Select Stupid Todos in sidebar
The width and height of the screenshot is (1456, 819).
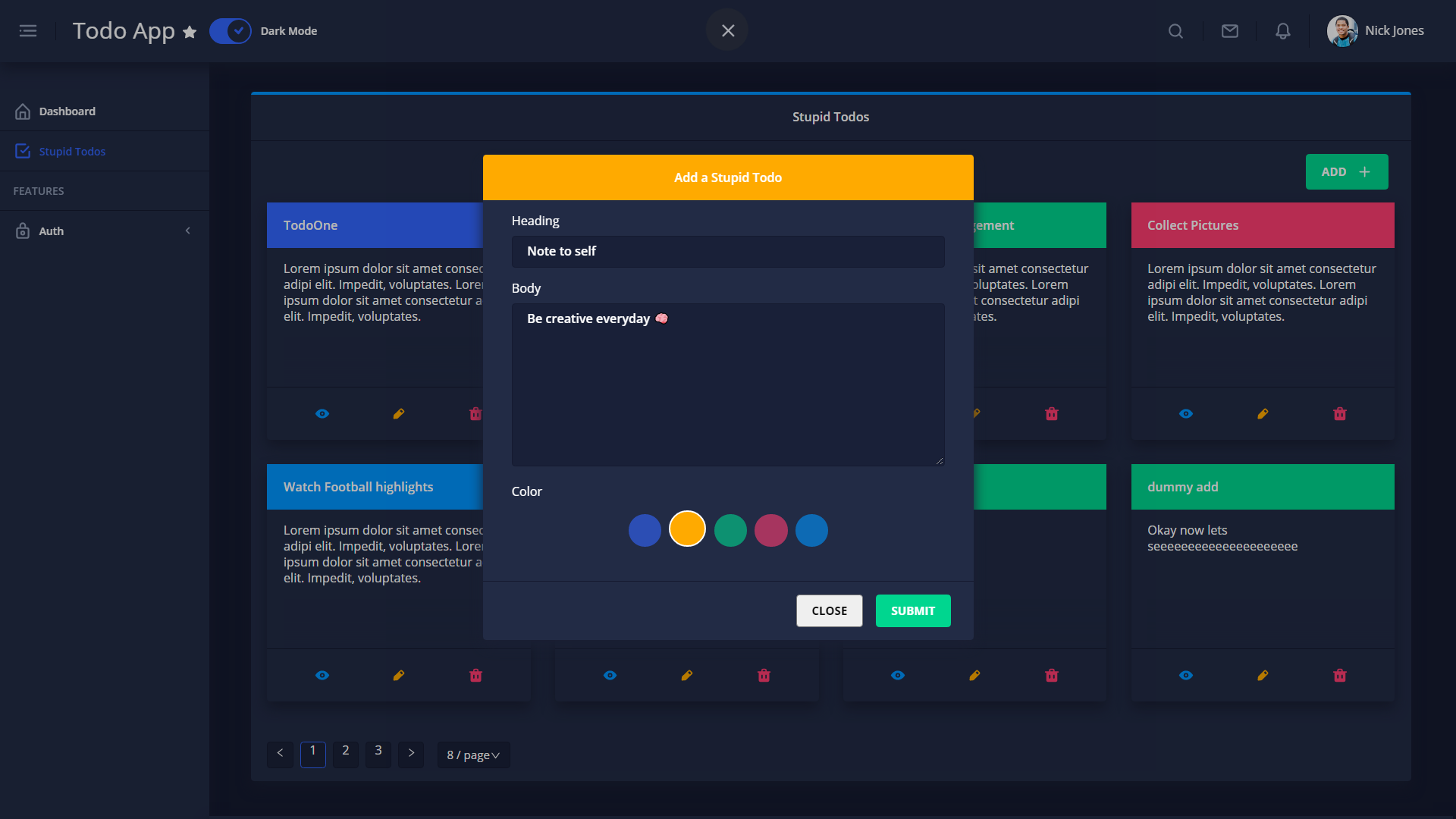(105, 152)
